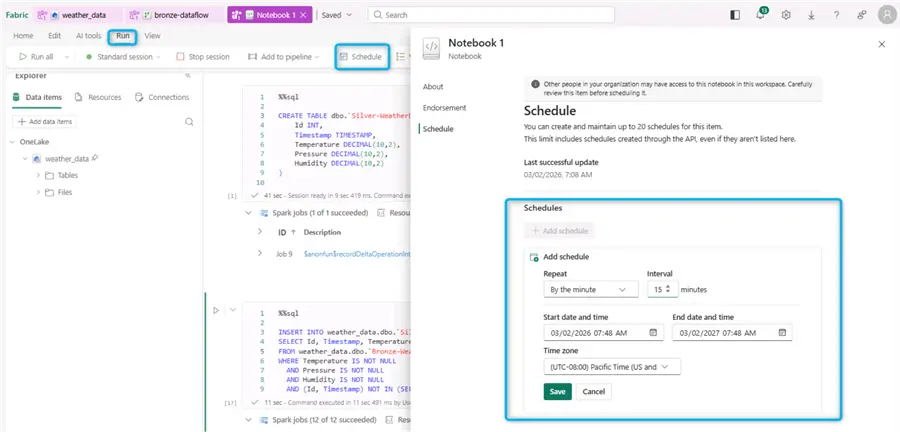Viewport: 900px width, 432px height.
Task: Expand the Tables folder
Action: click(38, 176)
